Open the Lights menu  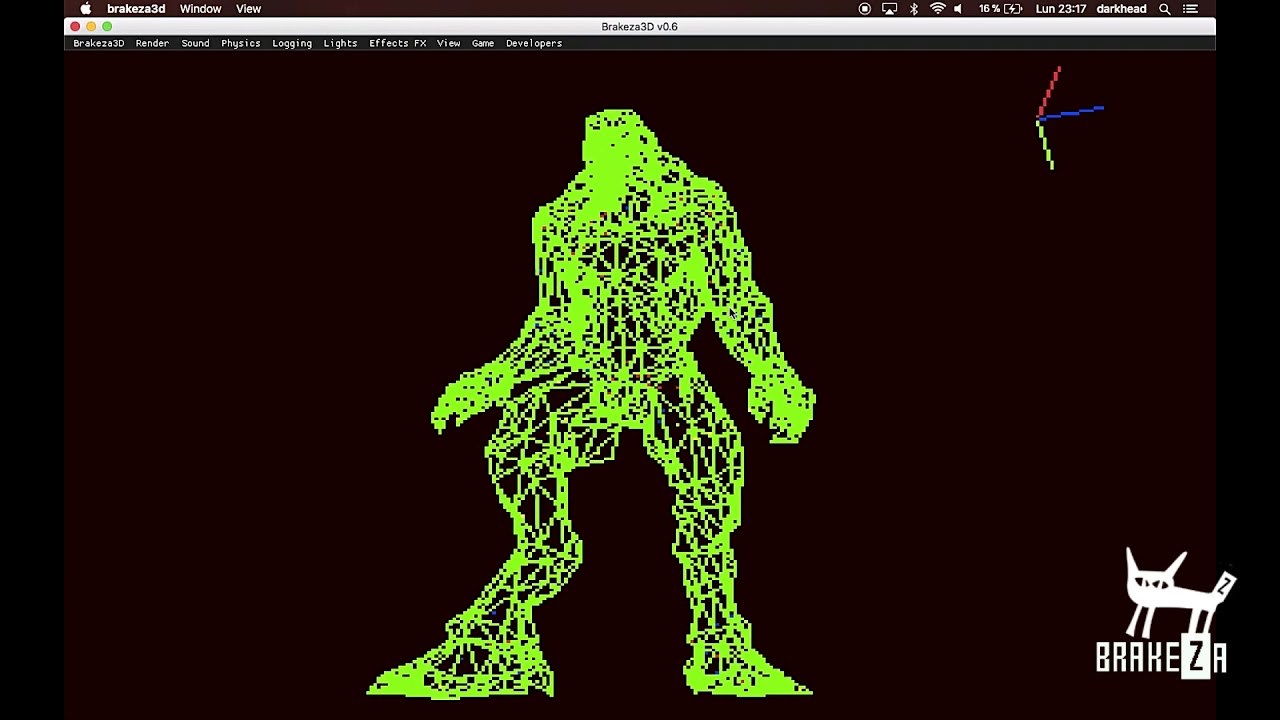(x=340, y=43)
